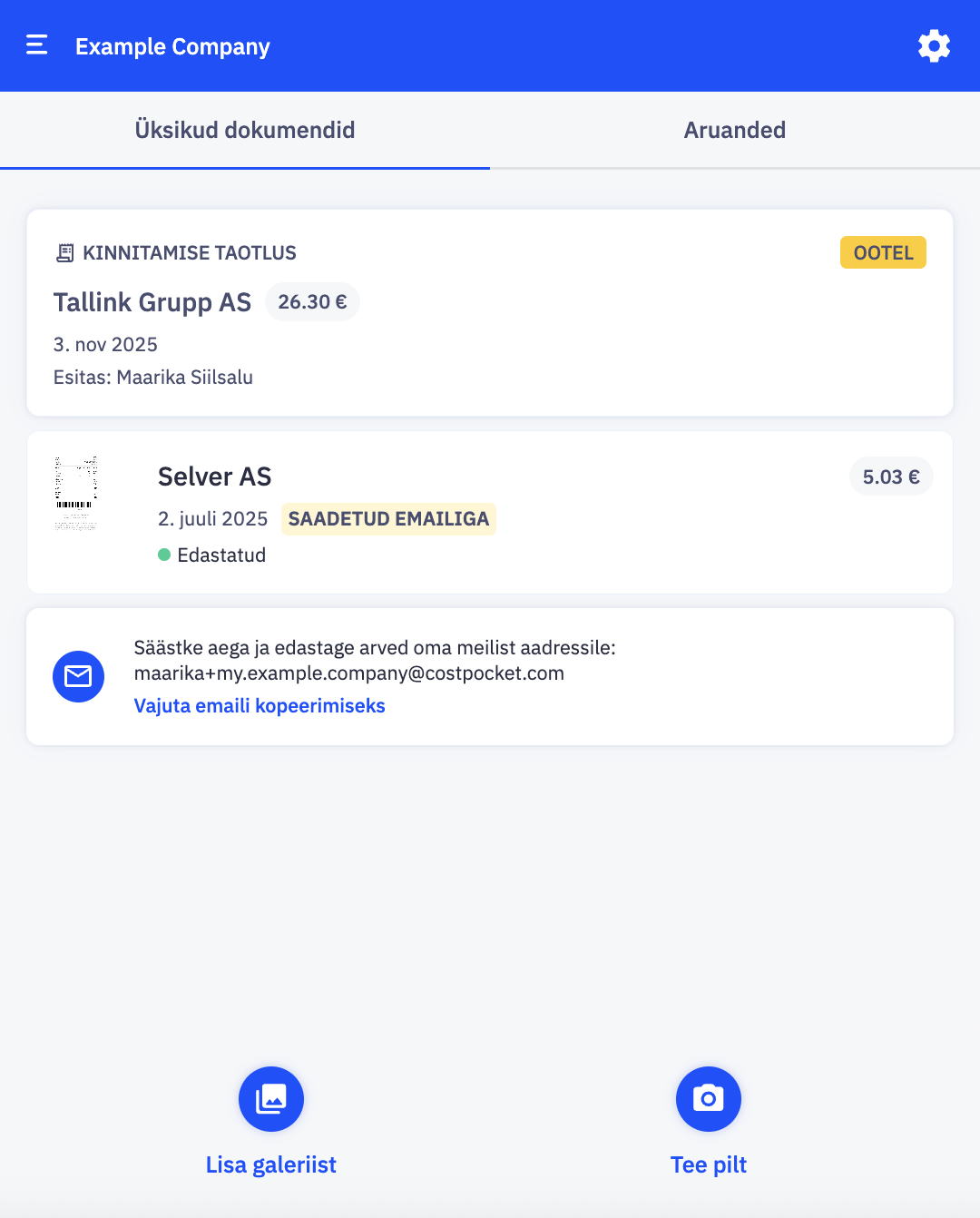980x1218 pixels.
Task: Click the blue envelope email icon
Action: click(x=79, y=676)
